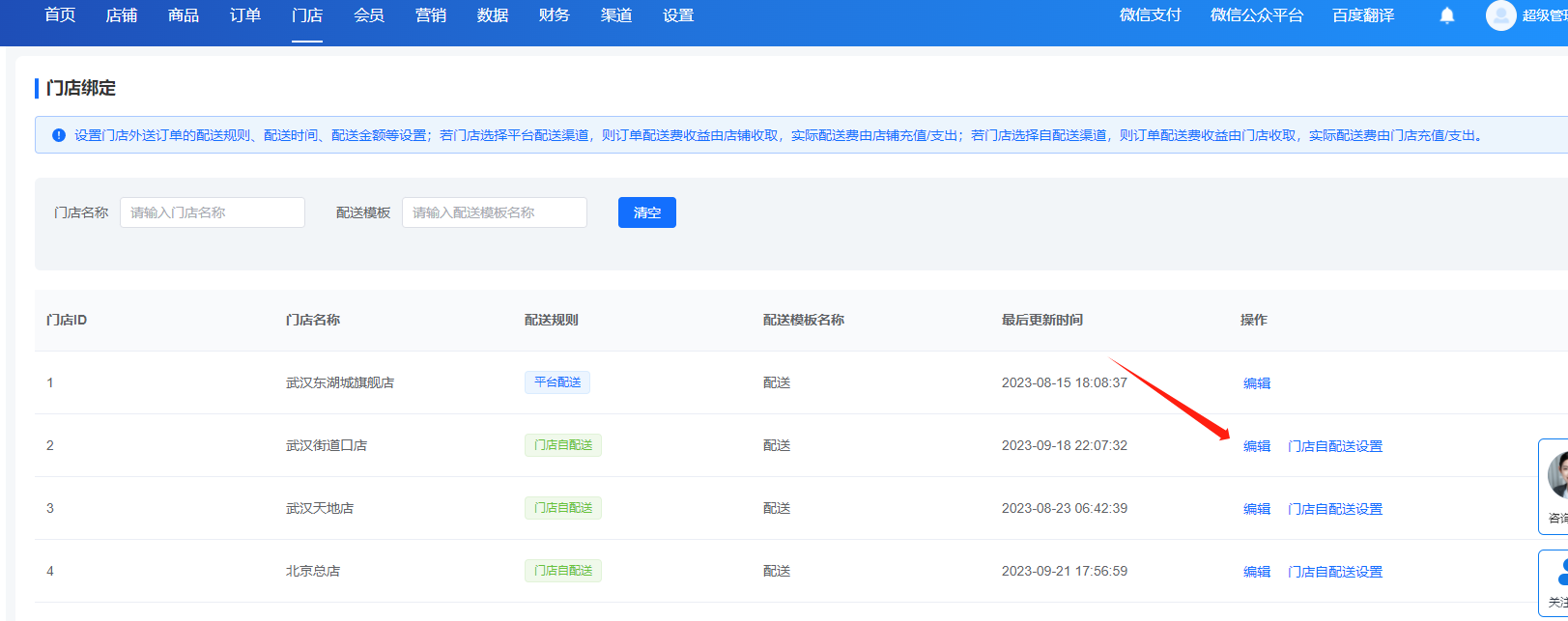Click the timestamp 2023-08-15 18:08:37
This screenshot has width=1568, height=621.
pyautogui.click(x=1065, y=382)
